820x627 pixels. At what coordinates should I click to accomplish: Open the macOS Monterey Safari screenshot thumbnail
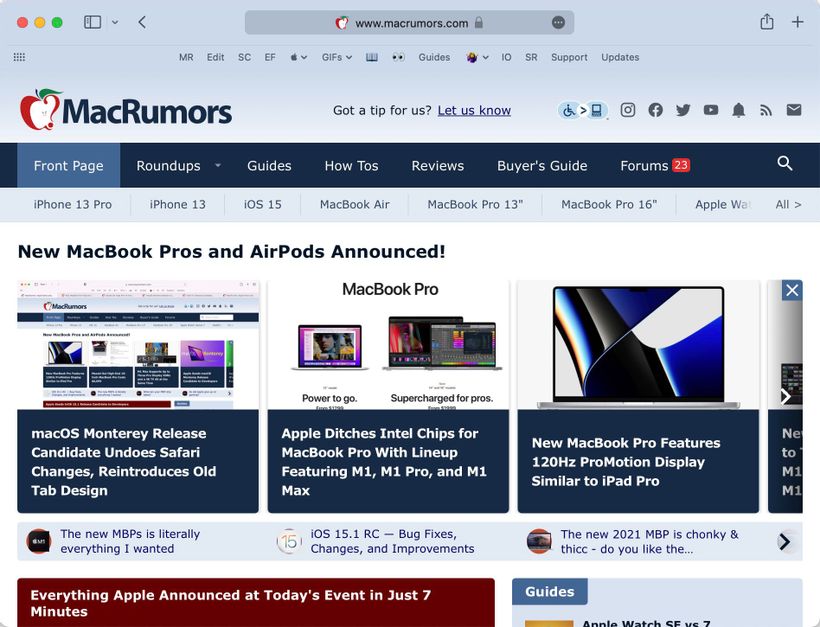138,345
